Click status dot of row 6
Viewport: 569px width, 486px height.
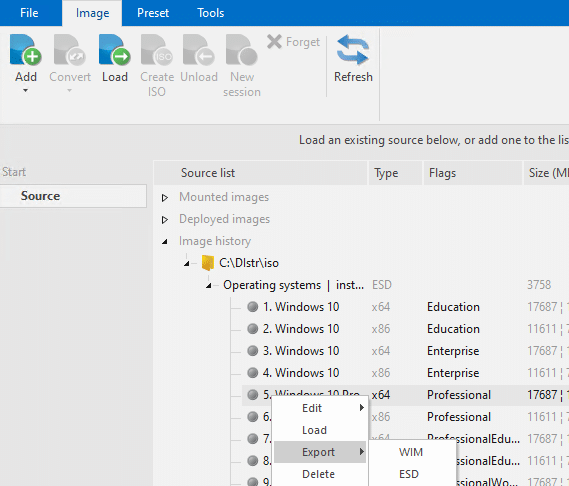pos(253,417)
